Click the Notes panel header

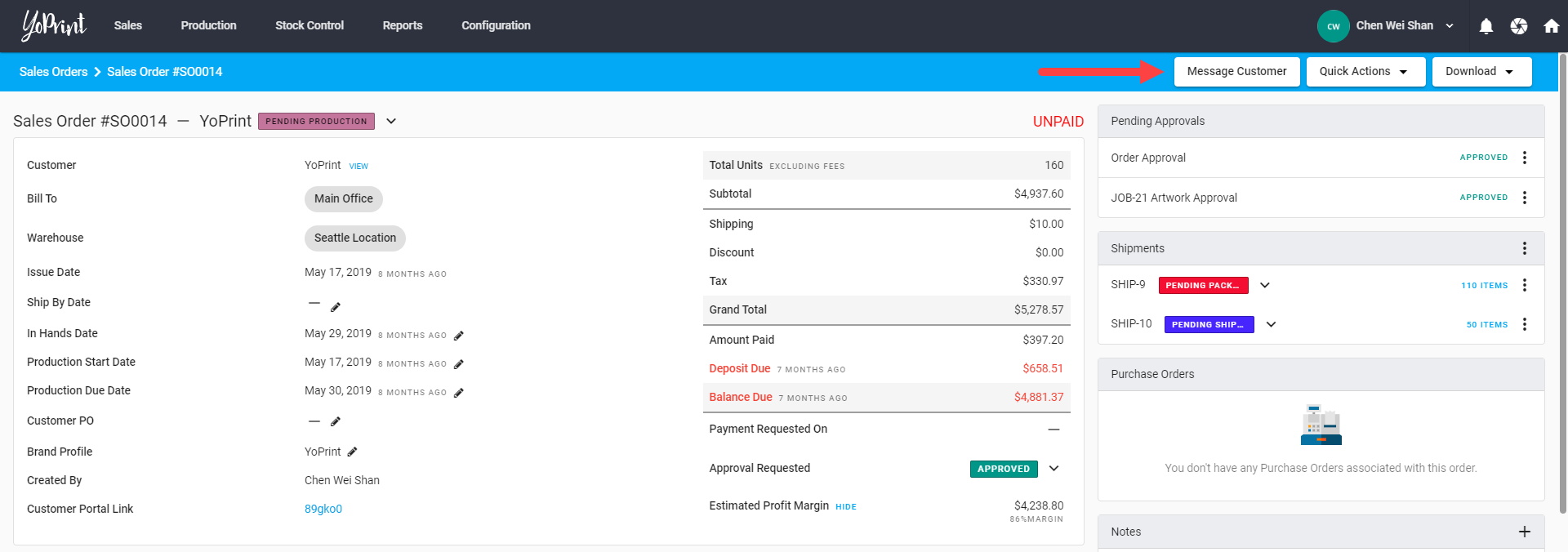click(x=1321, y=532)
